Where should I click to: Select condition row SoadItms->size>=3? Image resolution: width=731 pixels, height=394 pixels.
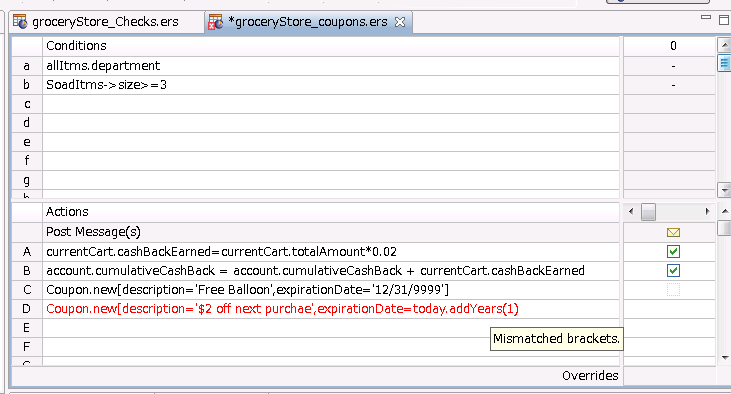pyautogui.click(x=331, y=85)
